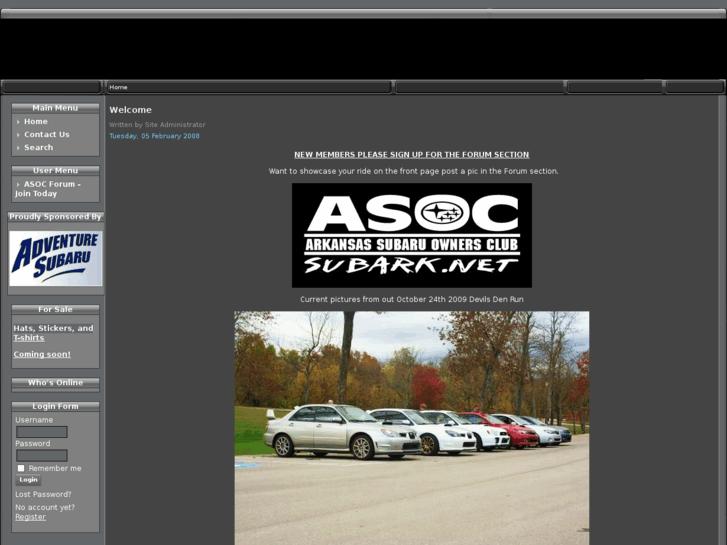The image size is (727, 545).
Task: Click the Register link
Action: point(30,517)
